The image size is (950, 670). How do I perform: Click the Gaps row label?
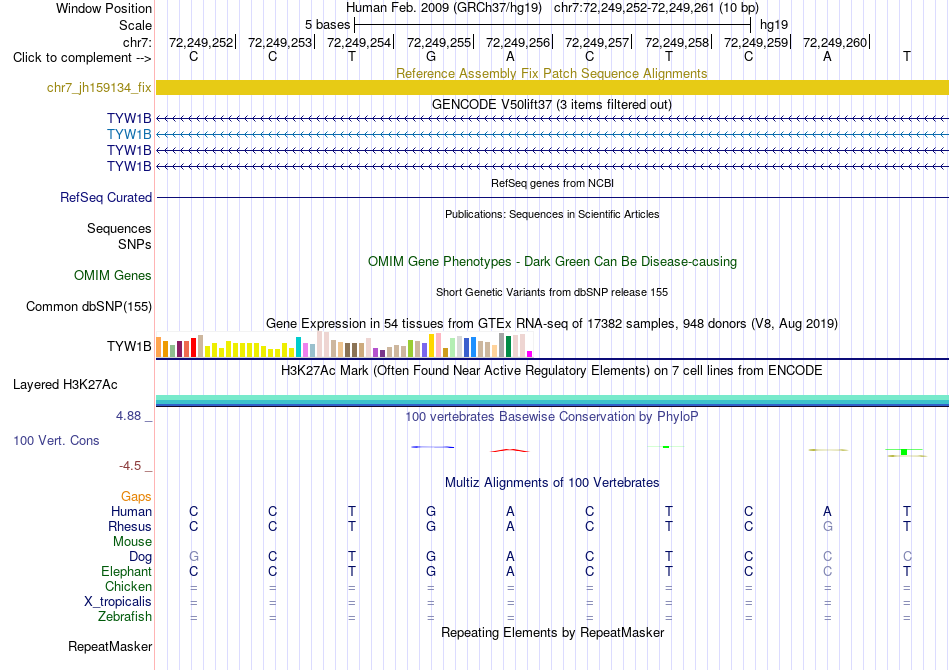click(136, 497)
